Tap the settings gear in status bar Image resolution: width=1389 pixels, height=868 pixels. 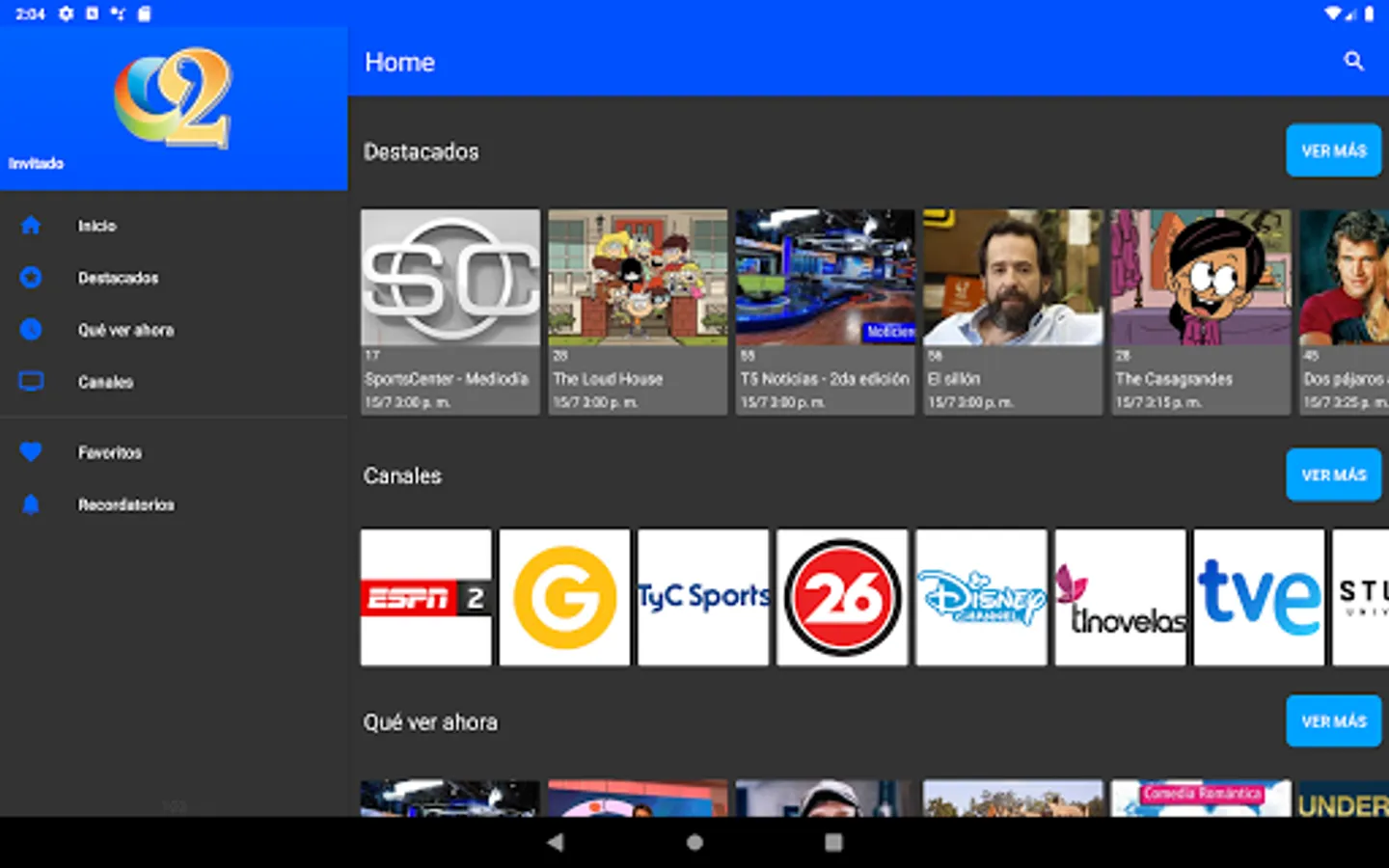coord(66,14)
